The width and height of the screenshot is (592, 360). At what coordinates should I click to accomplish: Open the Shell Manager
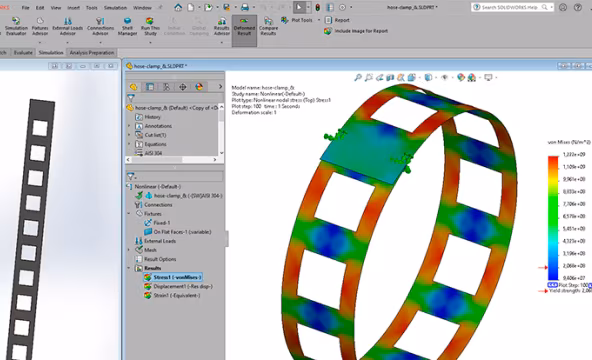[x=127, y=26]
